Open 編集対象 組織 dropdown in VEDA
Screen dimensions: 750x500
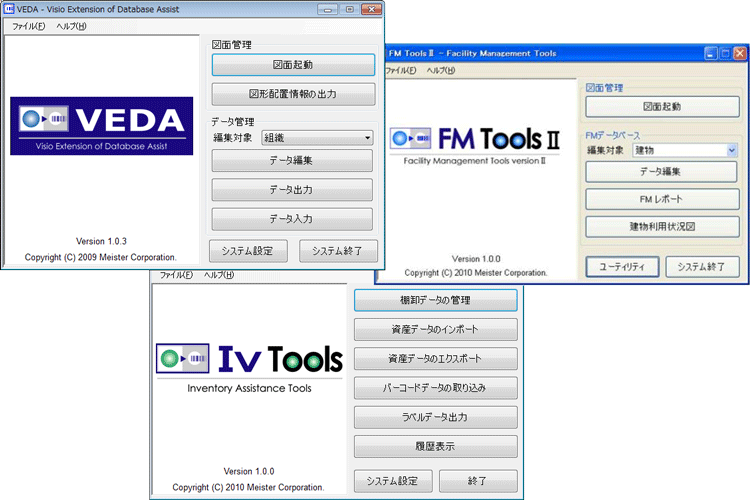(x=318, y=138)
